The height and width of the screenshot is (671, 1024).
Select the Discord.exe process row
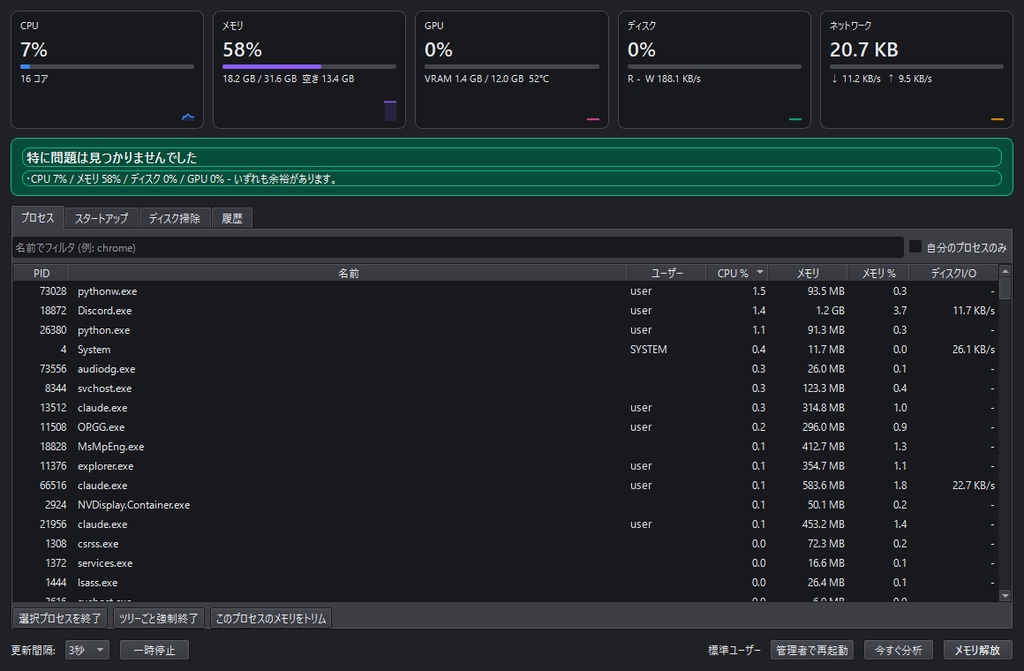click(505, 311)
